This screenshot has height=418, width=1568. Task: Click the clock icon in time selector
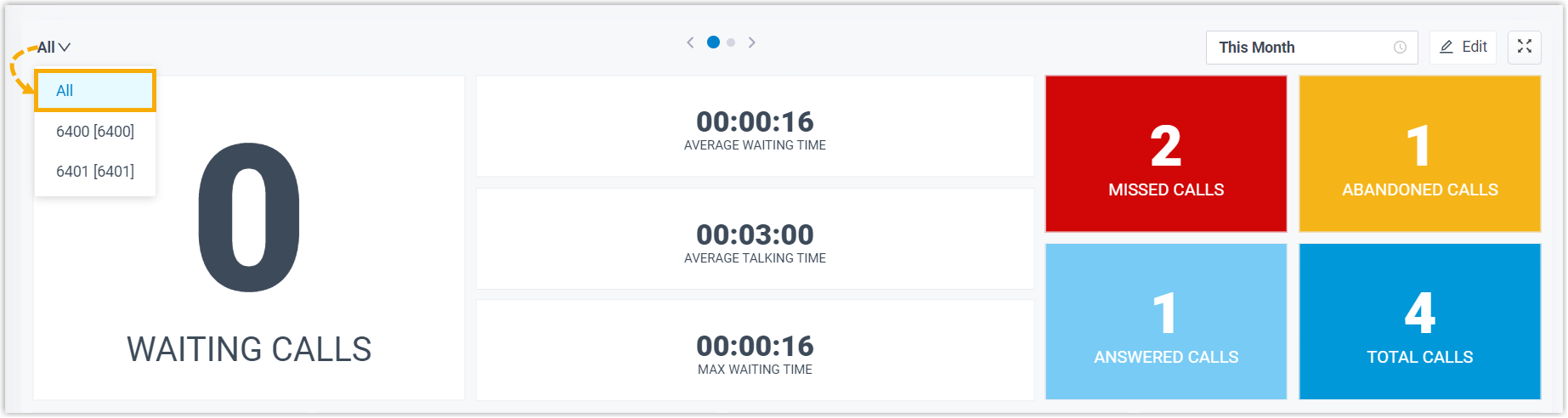click(x=1400, y=48)
